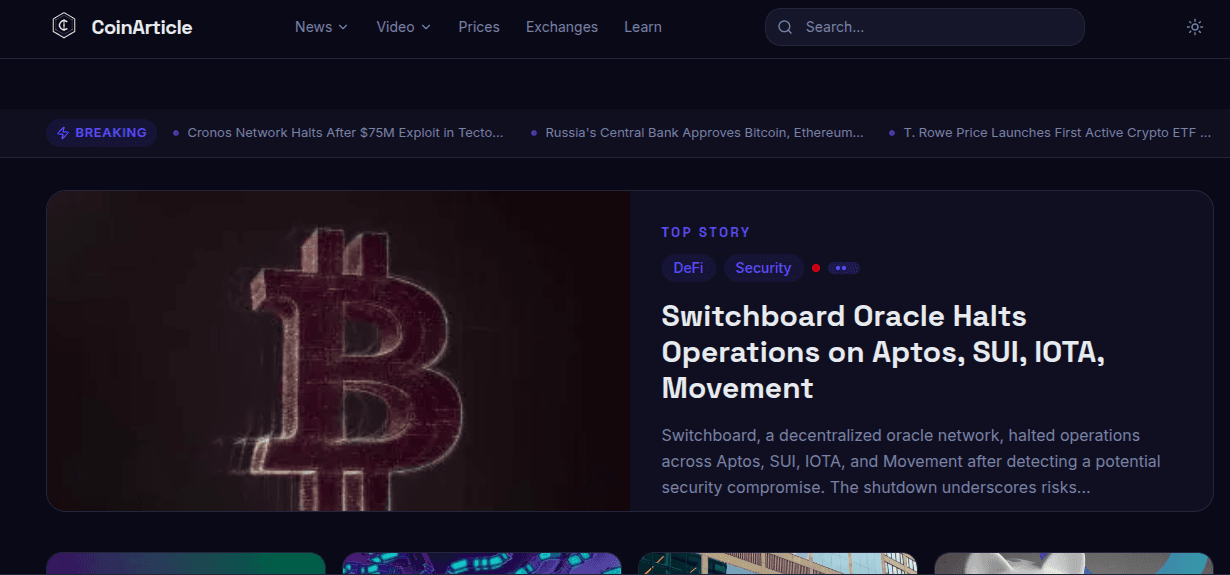Open the Cronos Network $75M exploit headline

coord(346,133)
